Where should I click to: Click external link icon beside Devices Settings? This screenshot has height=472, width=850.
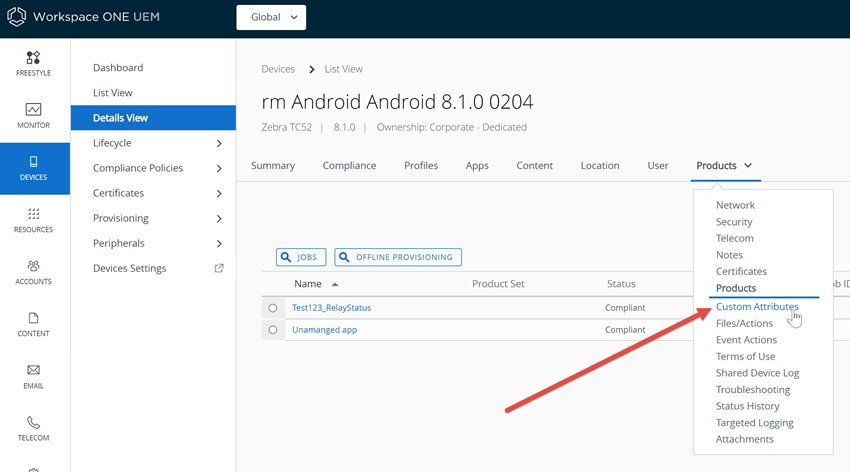coord(219,268)
